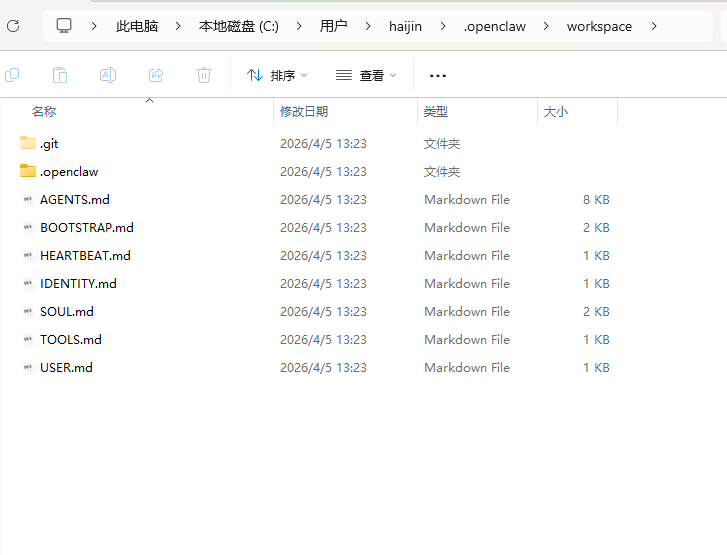The image size is (727, 555).
Task: Expand chevron after haijin in breadcrumb
Action: coord(443,26)
